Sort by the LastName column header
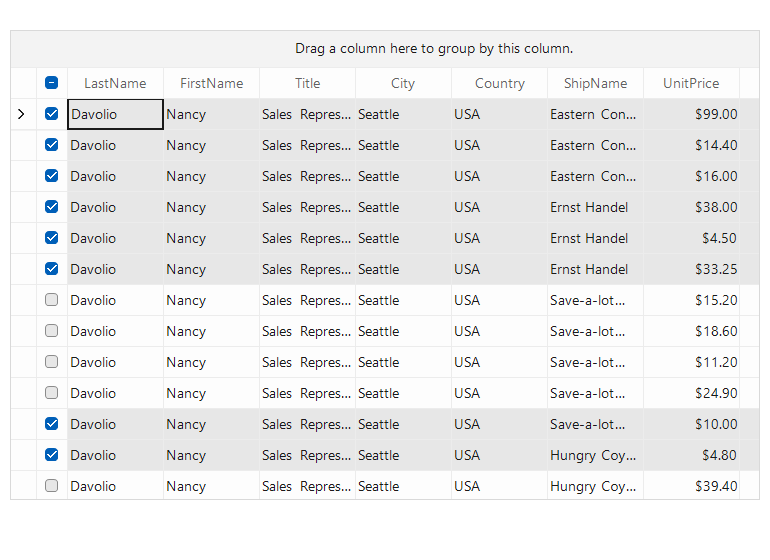The height and width of the screenshot is (560, 770). [115, 83]
